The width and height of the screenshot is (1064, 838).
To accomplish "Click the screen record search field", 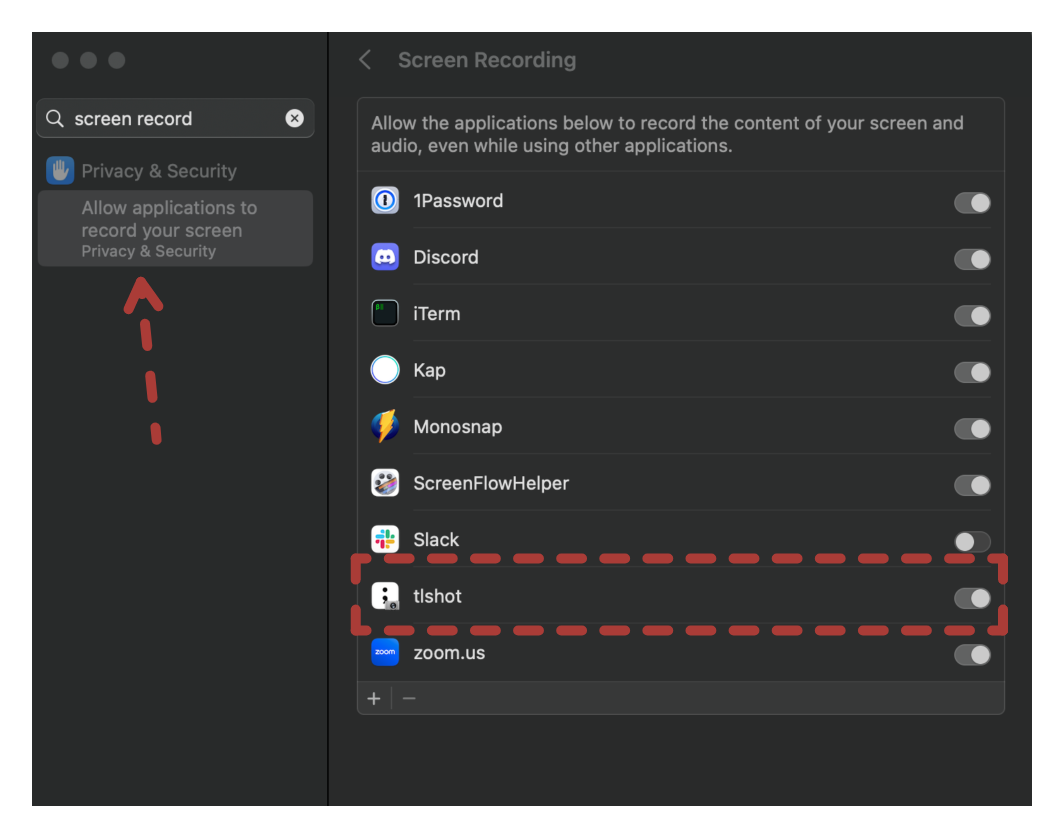I will coord(175,119).
